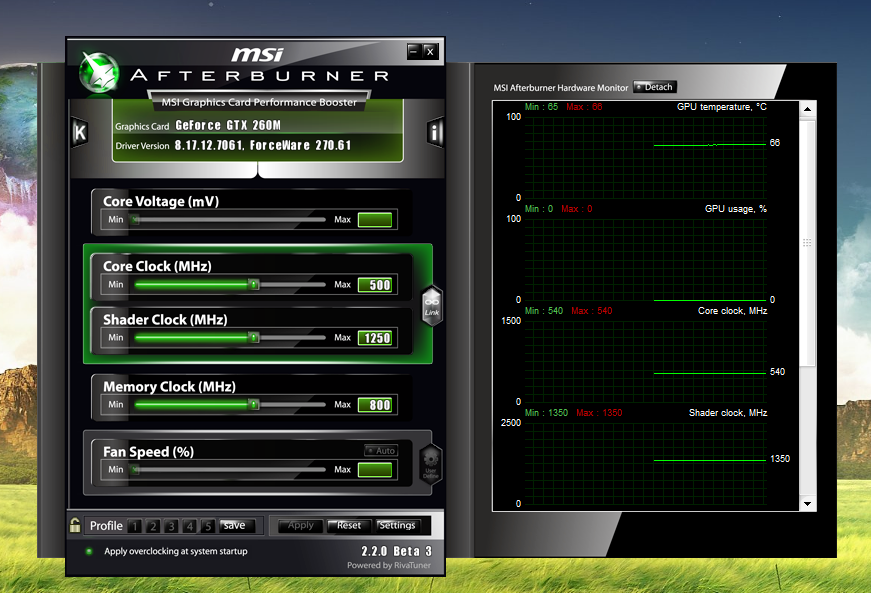
Task: Select profile slot 4
Action: coord(190,526)
